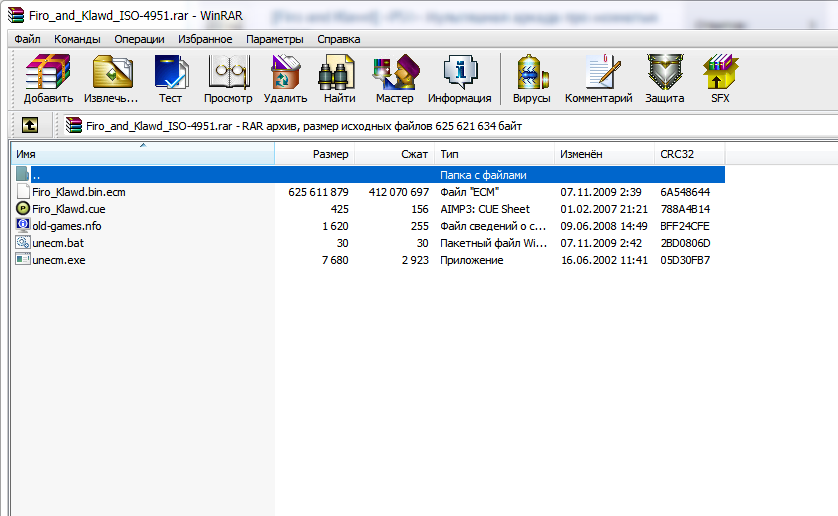This screenshot has height=516, width=838.
Task: Open the Справка menu
Action: pyautogui.click(x=339, y=39)
